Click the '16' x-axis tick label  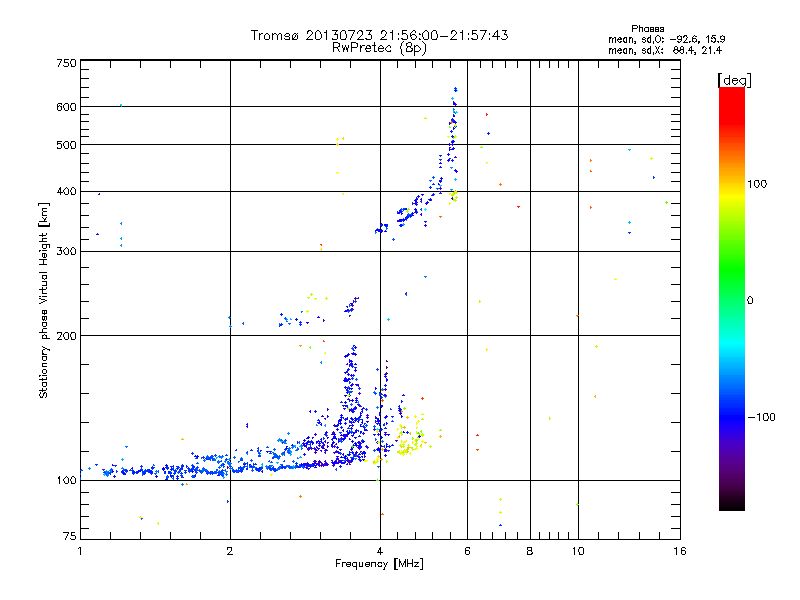tap(680, 551)
